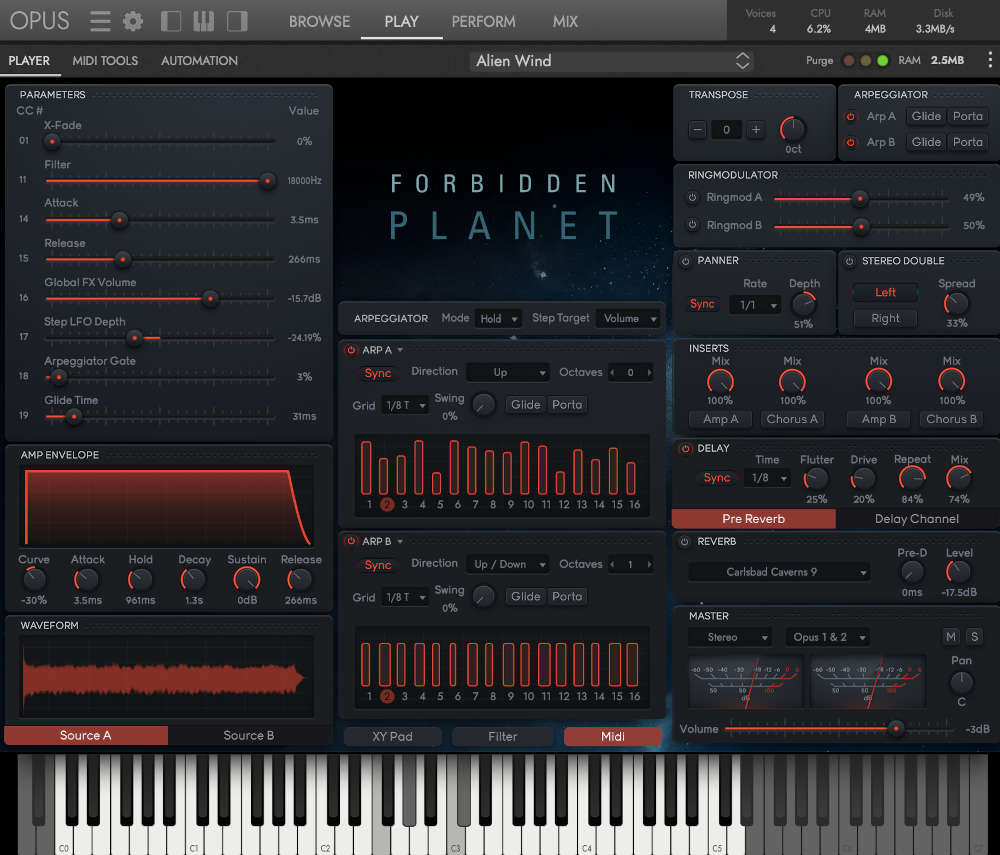The image size is (1000, 855).
Task: Switch to the MIX tab
Action: click(565, 21)
